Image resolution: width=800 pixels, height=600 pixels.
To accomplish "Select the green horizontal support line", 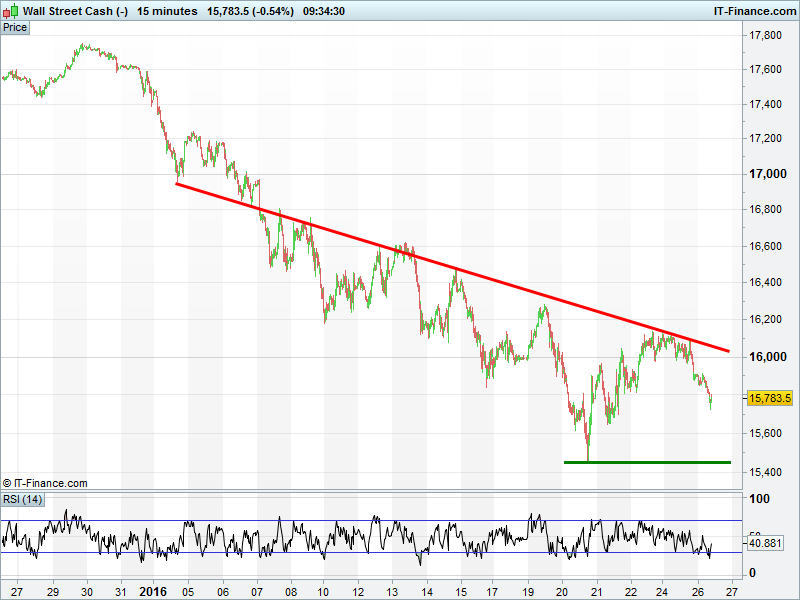I will pos(647,462).
